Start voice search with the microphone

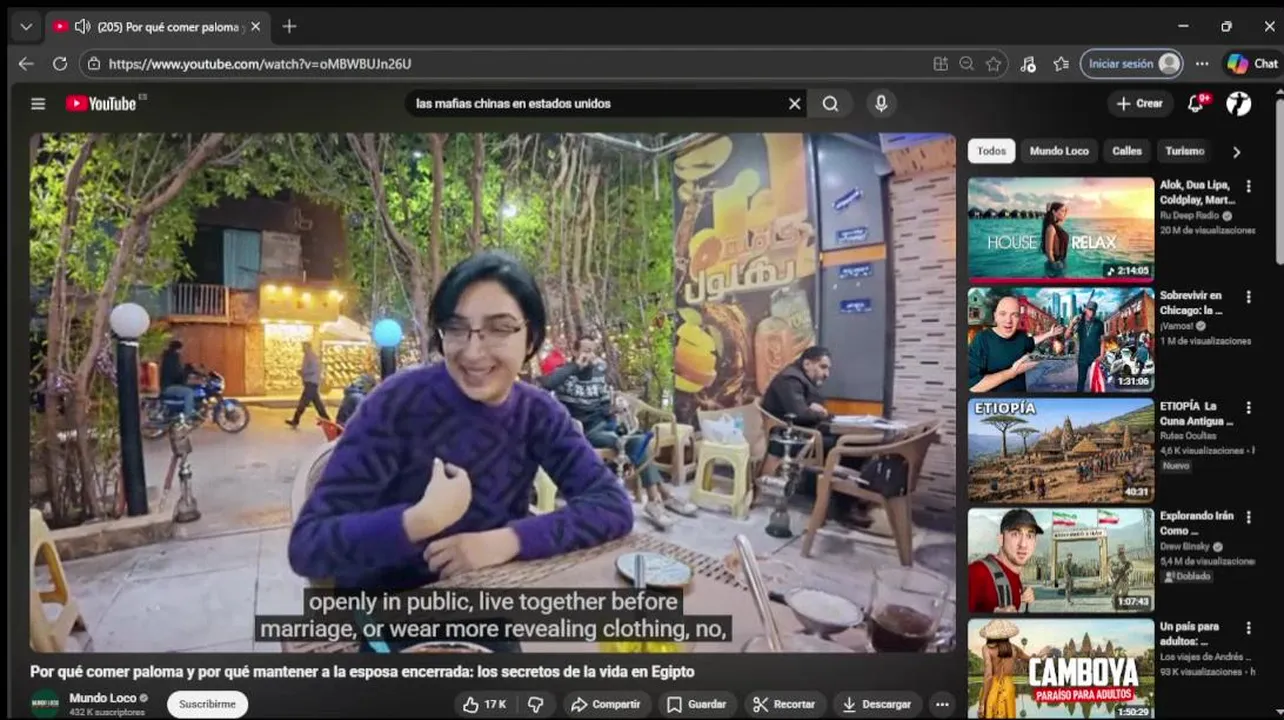point(881,103)
